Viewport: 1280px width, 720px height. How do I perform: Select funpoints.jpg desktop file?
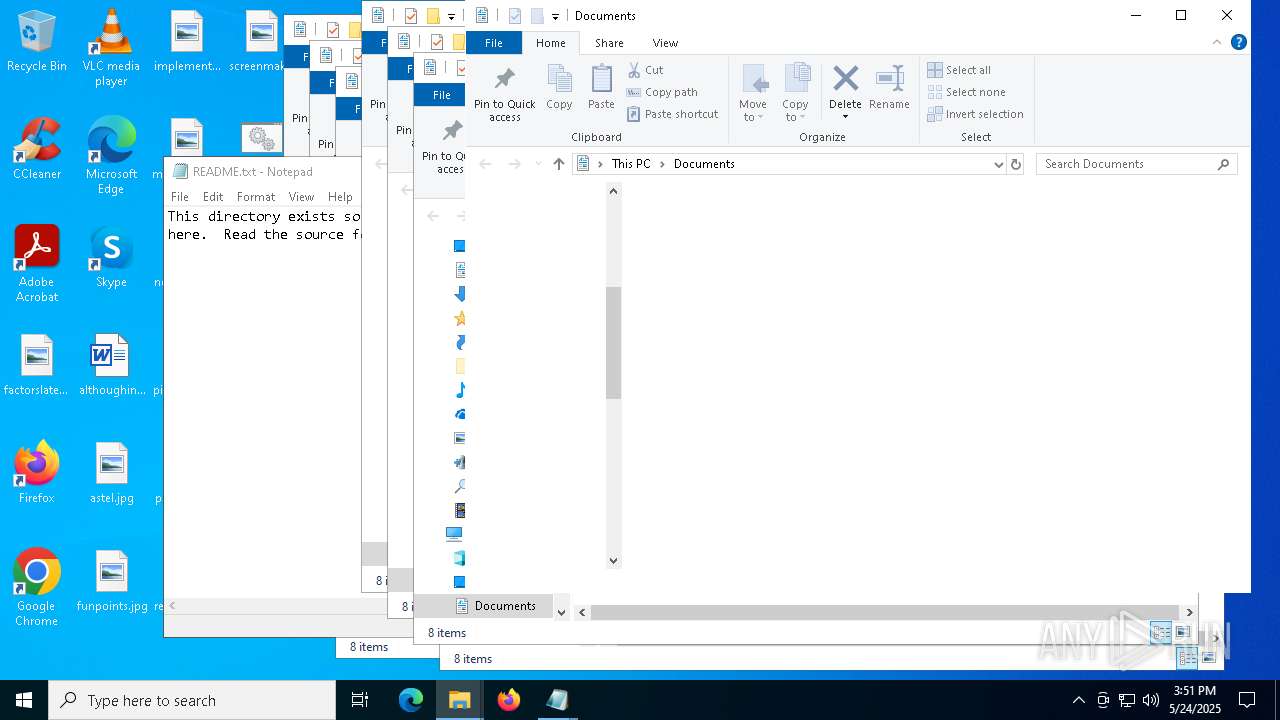(111, 580)
